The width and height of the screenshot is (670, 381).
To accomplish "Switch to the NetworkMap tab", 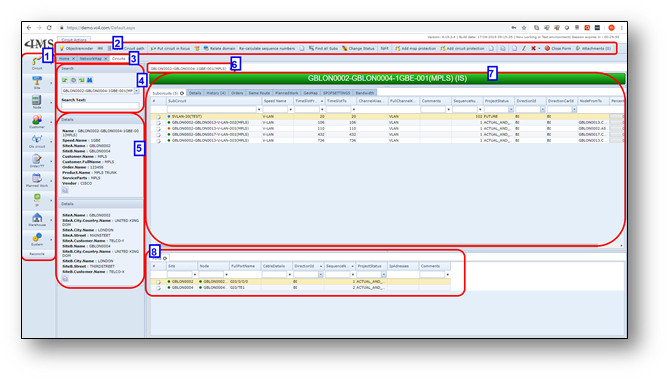I will tap(91, 59).
